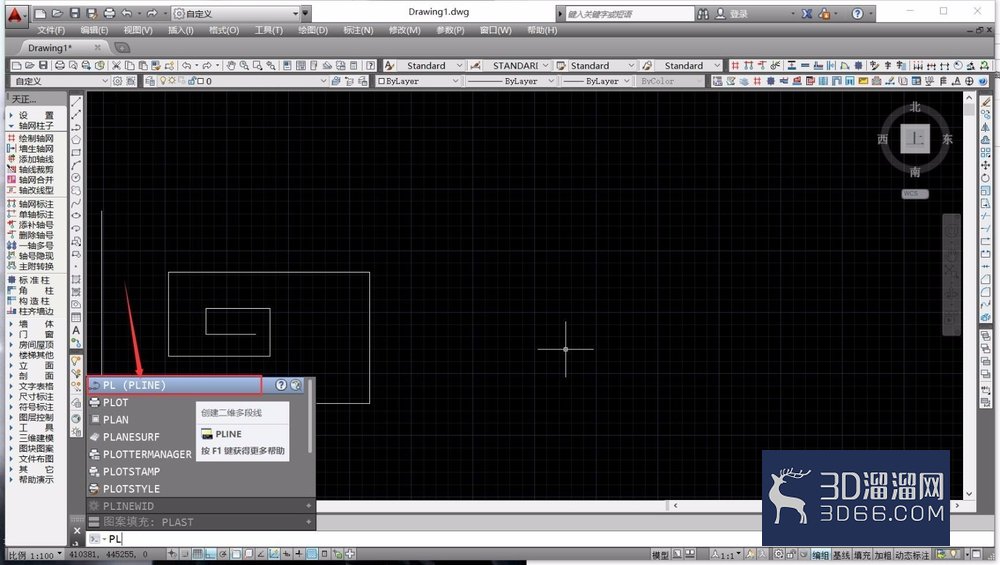Click the new drawing tab plus icon
This screenshot has width=1000, height=565.
(x=122, y=48)
